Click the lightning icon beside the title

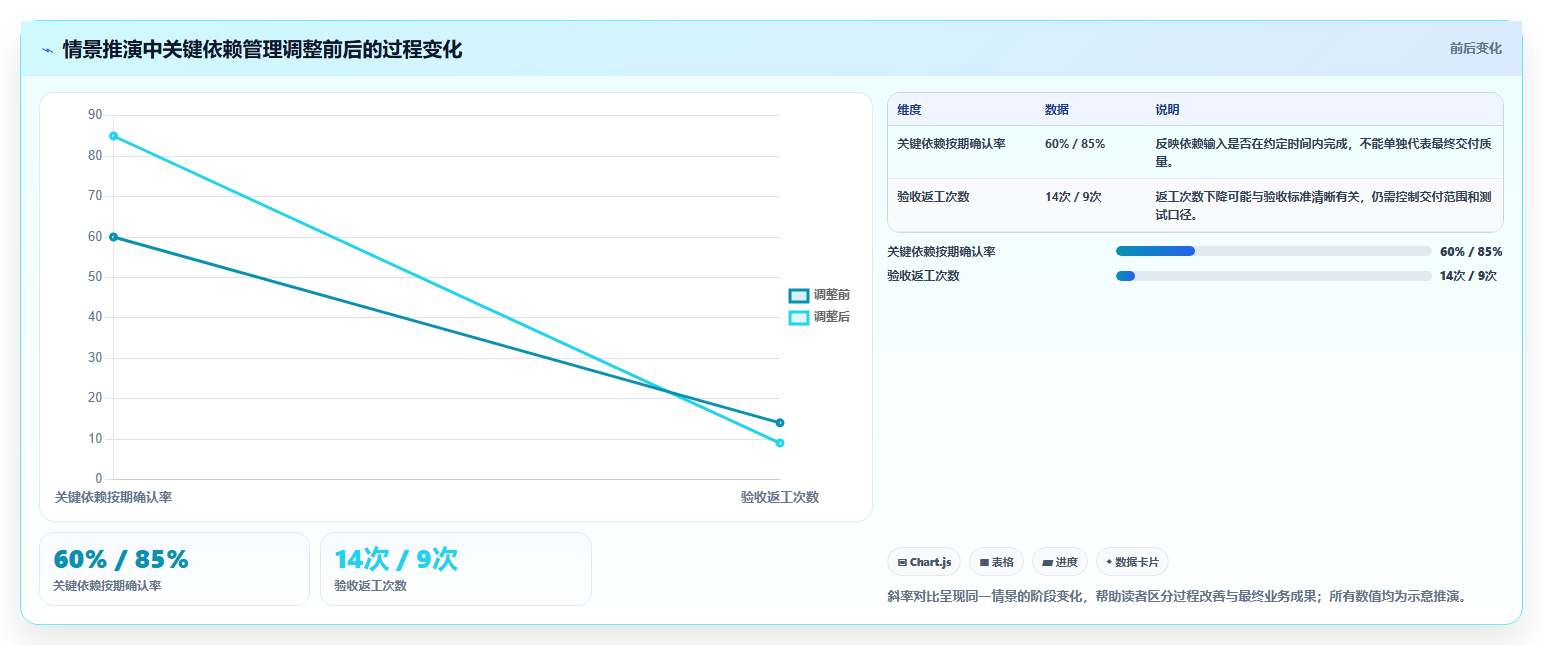(x=48, y=50)
